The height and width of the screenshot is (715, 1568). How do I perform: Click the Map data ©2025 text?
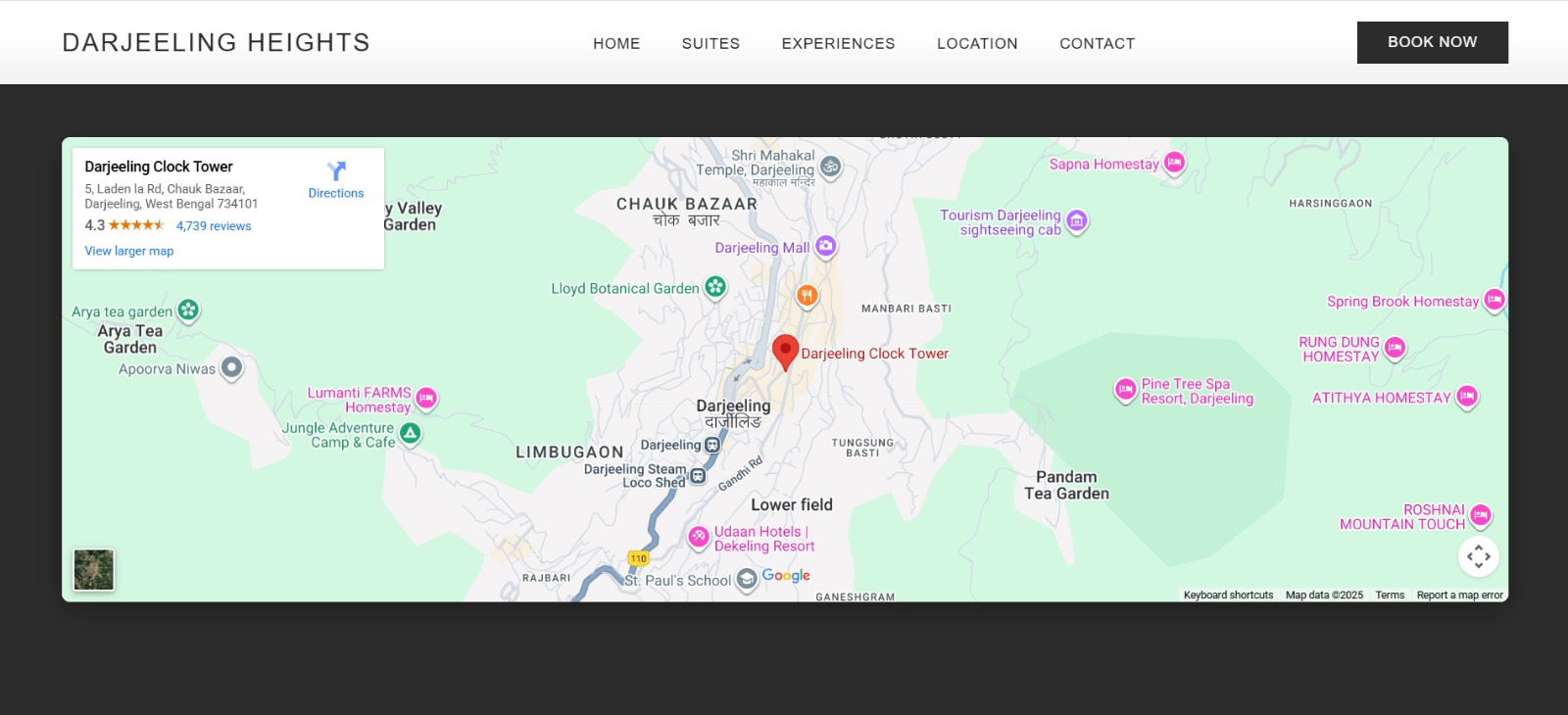point(1324,595)
